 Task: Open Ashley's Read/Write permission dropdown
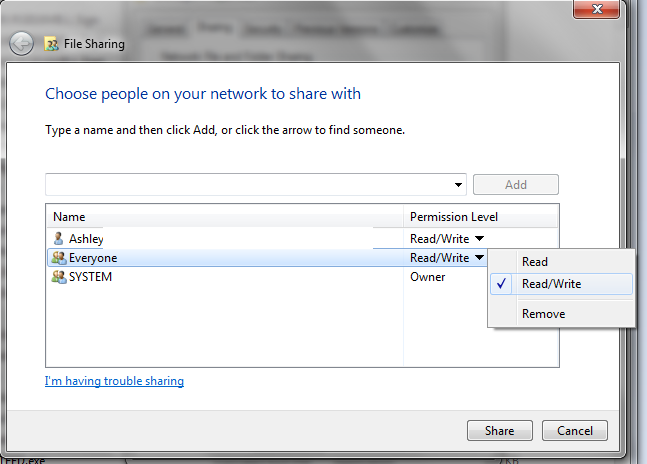(x=479, y=239)
